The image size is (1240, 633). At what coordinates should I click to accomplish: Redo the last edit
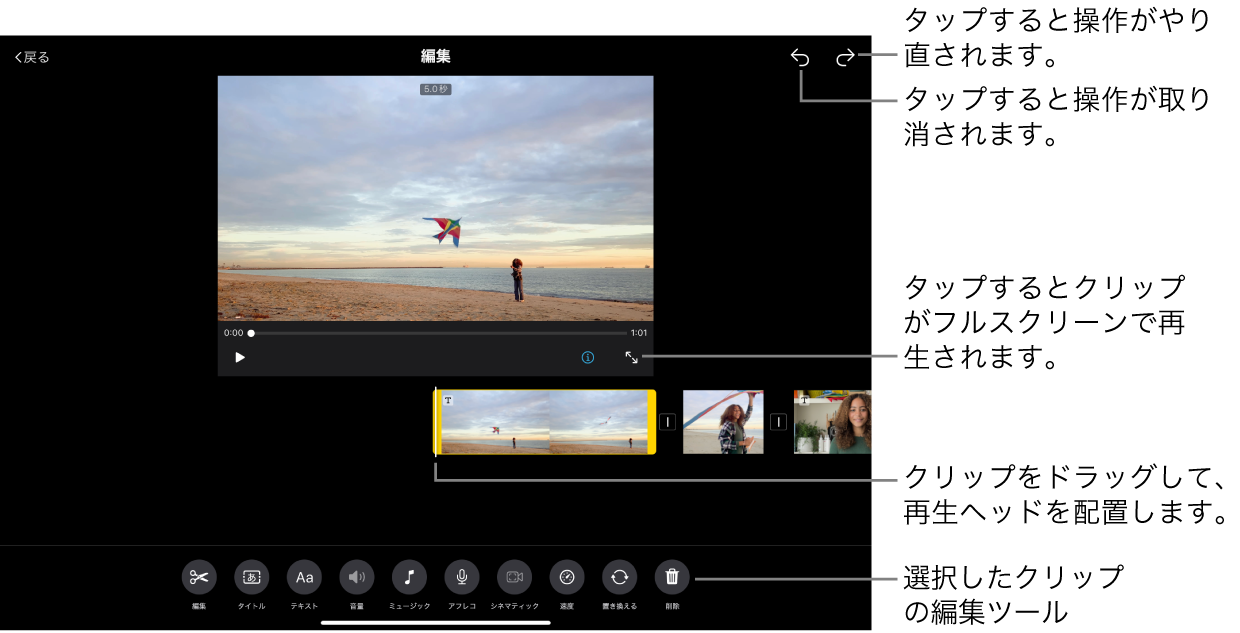coord(845,57)
